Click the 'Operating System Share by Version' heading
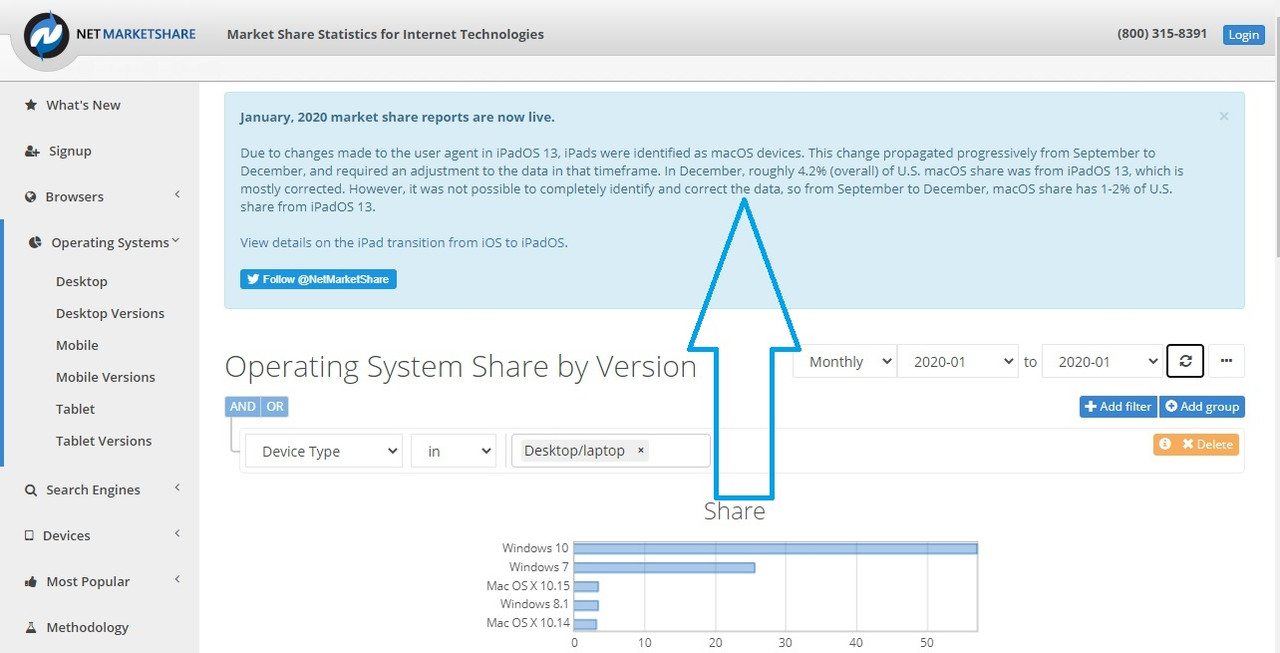This screenshot has height=653, width=1280. tap(461, 366)
